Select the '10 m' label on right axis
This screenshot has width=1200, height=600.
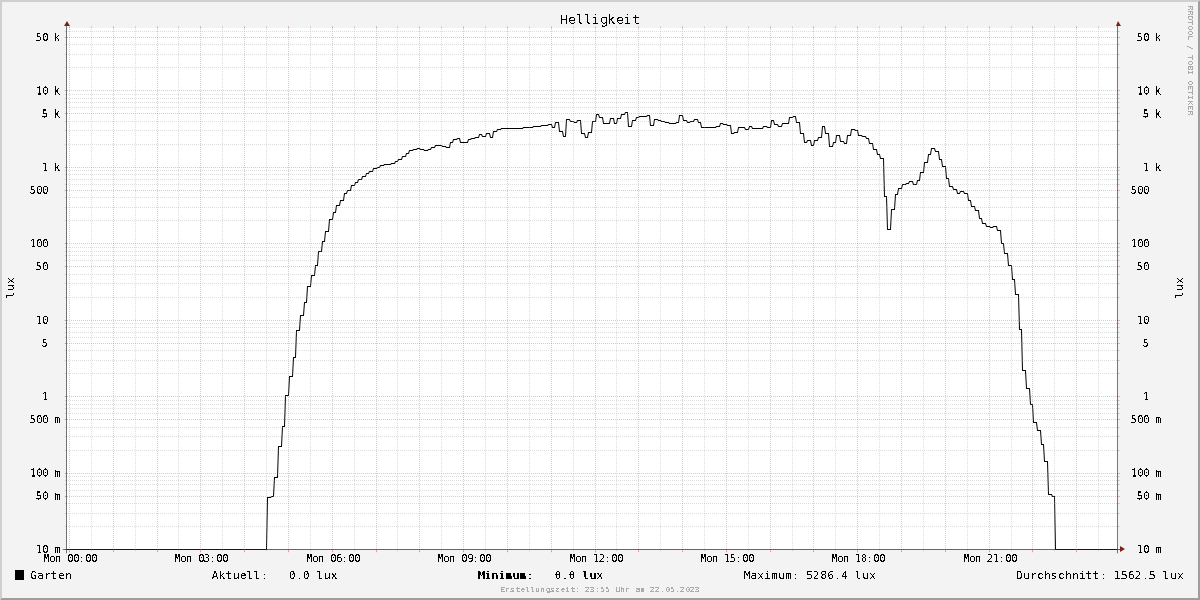click(x=1148, y=550)
